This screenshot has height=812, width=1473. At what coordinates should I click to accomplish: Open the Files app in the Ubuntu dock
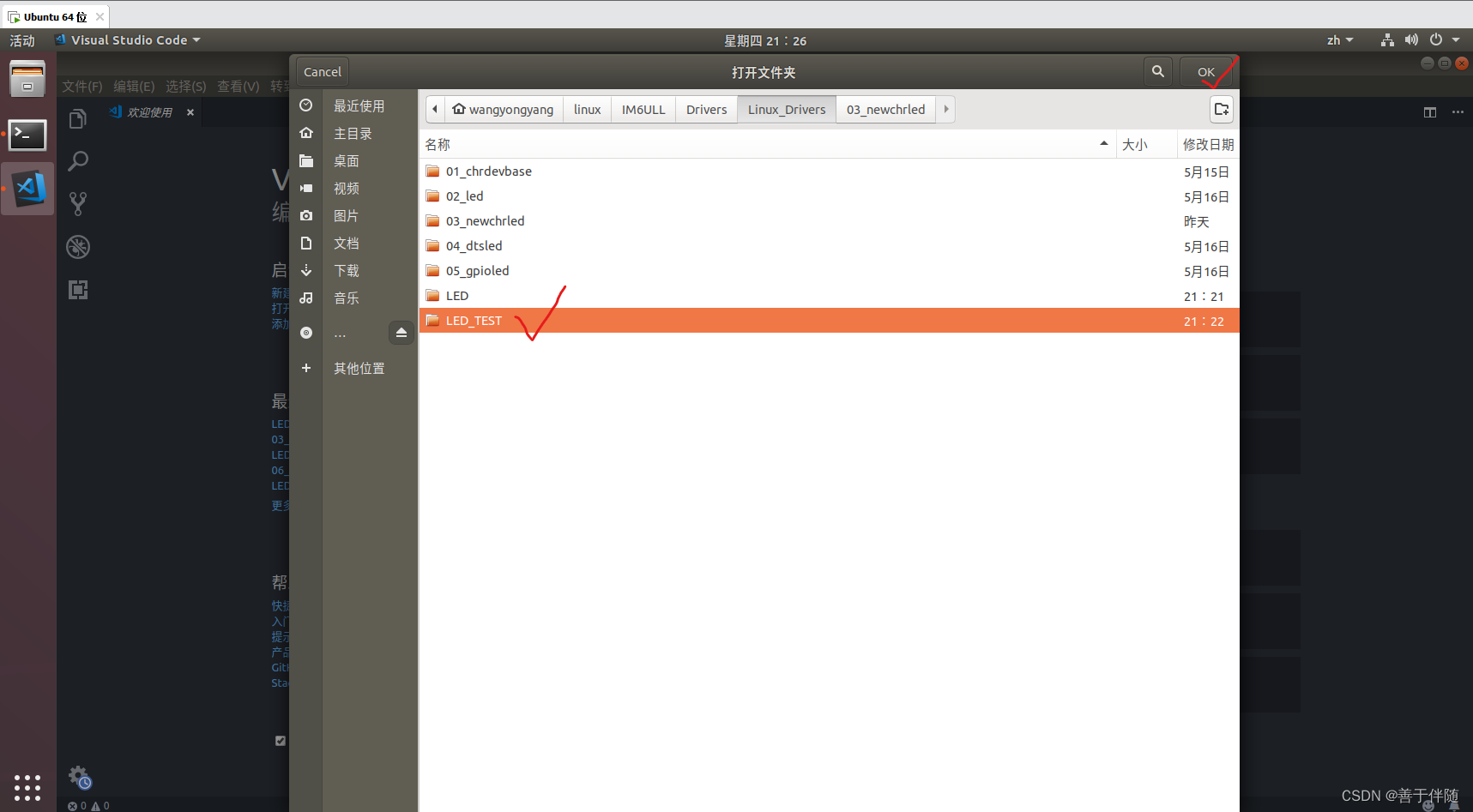pyautogui.click(x=27, y=79)
